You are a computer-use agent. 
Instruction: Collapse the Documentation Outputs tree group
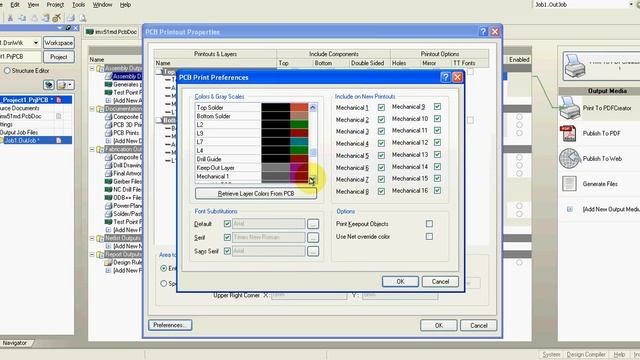tap(92, 109)
